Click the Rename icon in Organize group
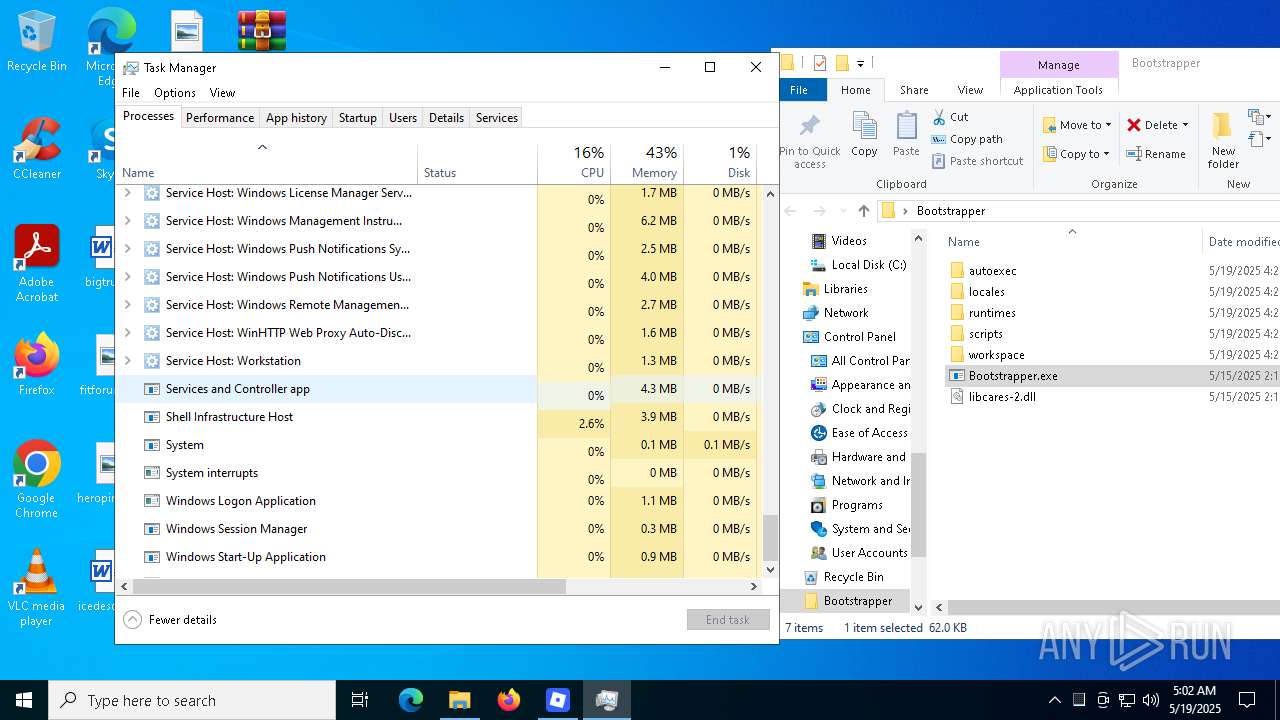Viewport: 1280px width, 720px height. (1134, 154)
